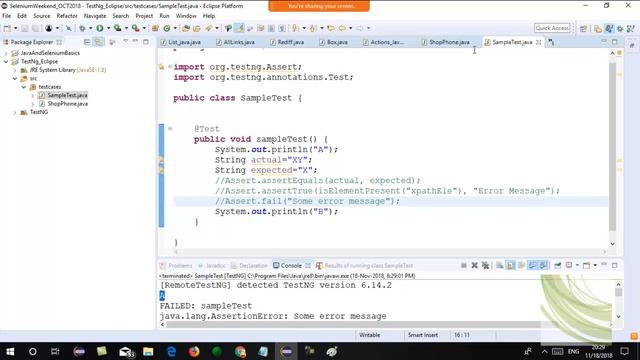Click the Run with Coverage toolbar icon
Screen dimensions: 640x360
(x=118, y=28)
